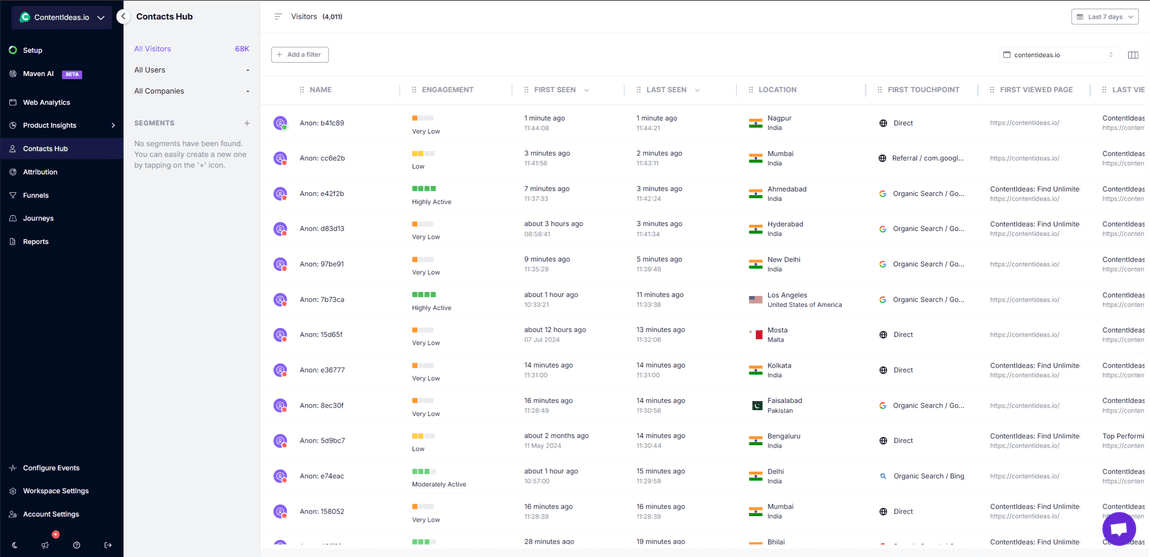1150x557 pixels.
Task: Select the All Users list
Action: tap(150, 70)
